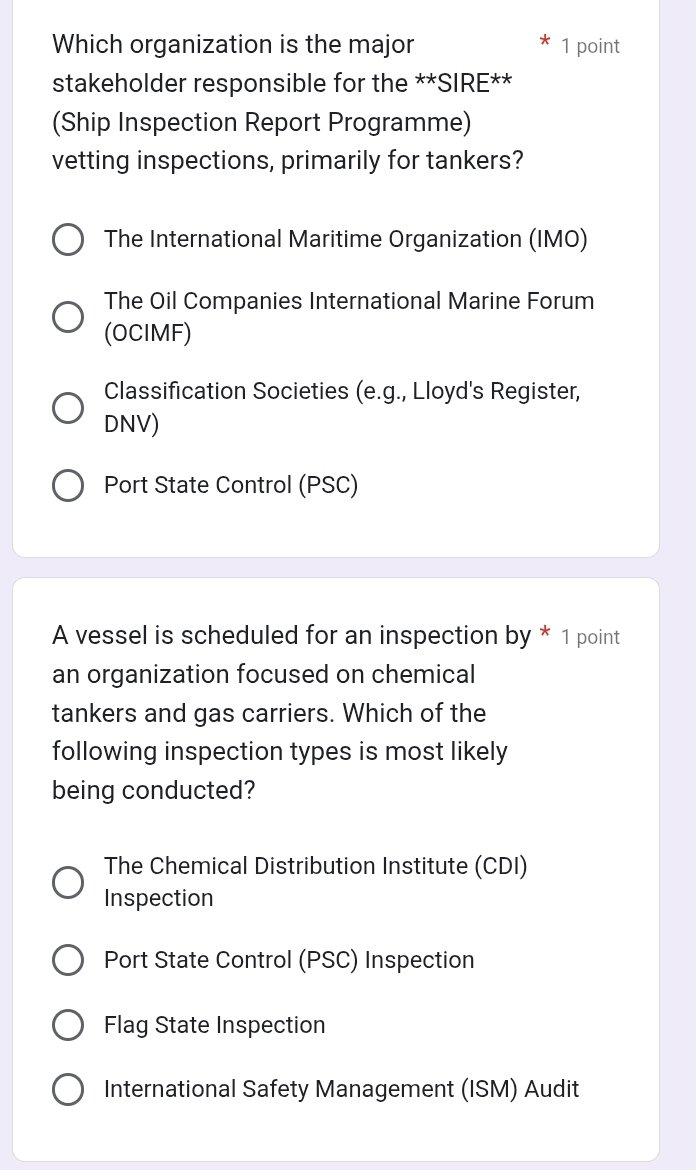This screenshot has height=1170, width=696.
Task: Click the '1 point' label on second question
Action: coord(590,637)
